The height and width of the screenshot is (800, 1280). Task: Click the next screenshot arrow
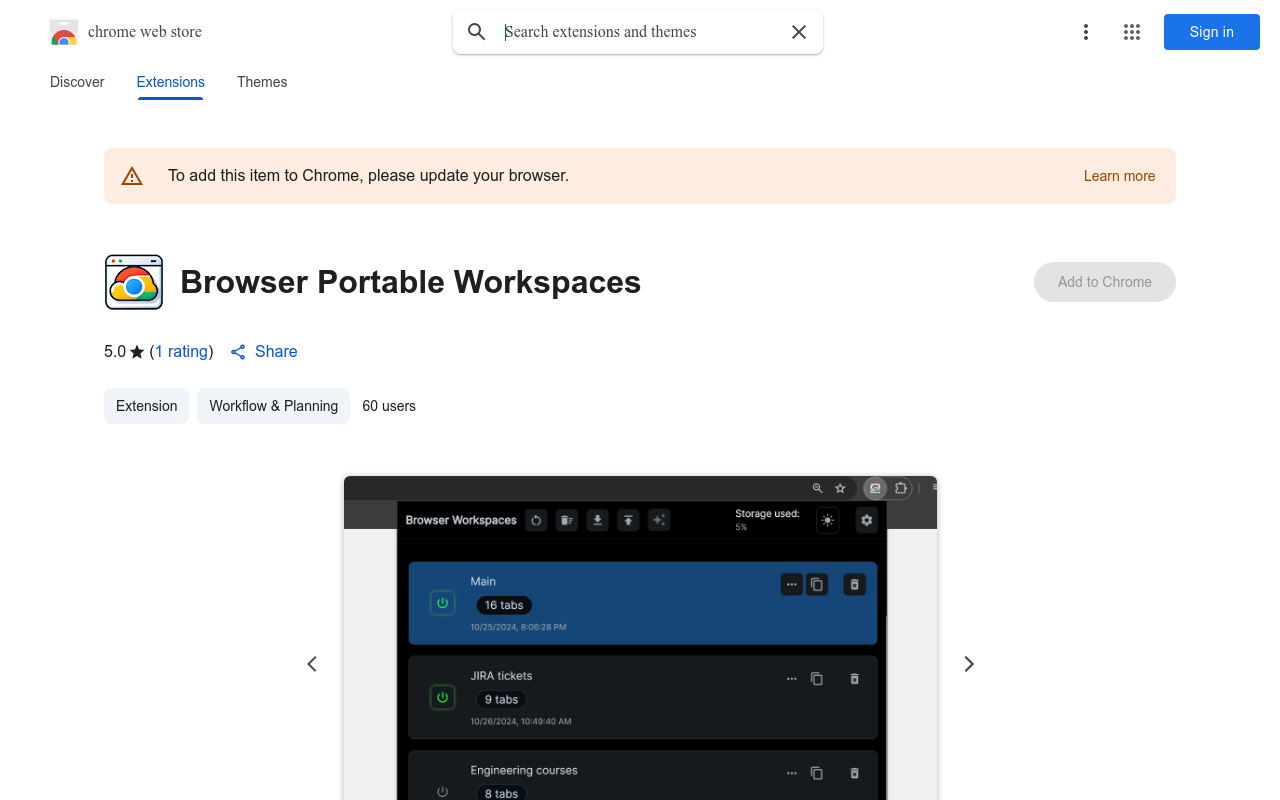pyautogui.click(x=968, y=663)
